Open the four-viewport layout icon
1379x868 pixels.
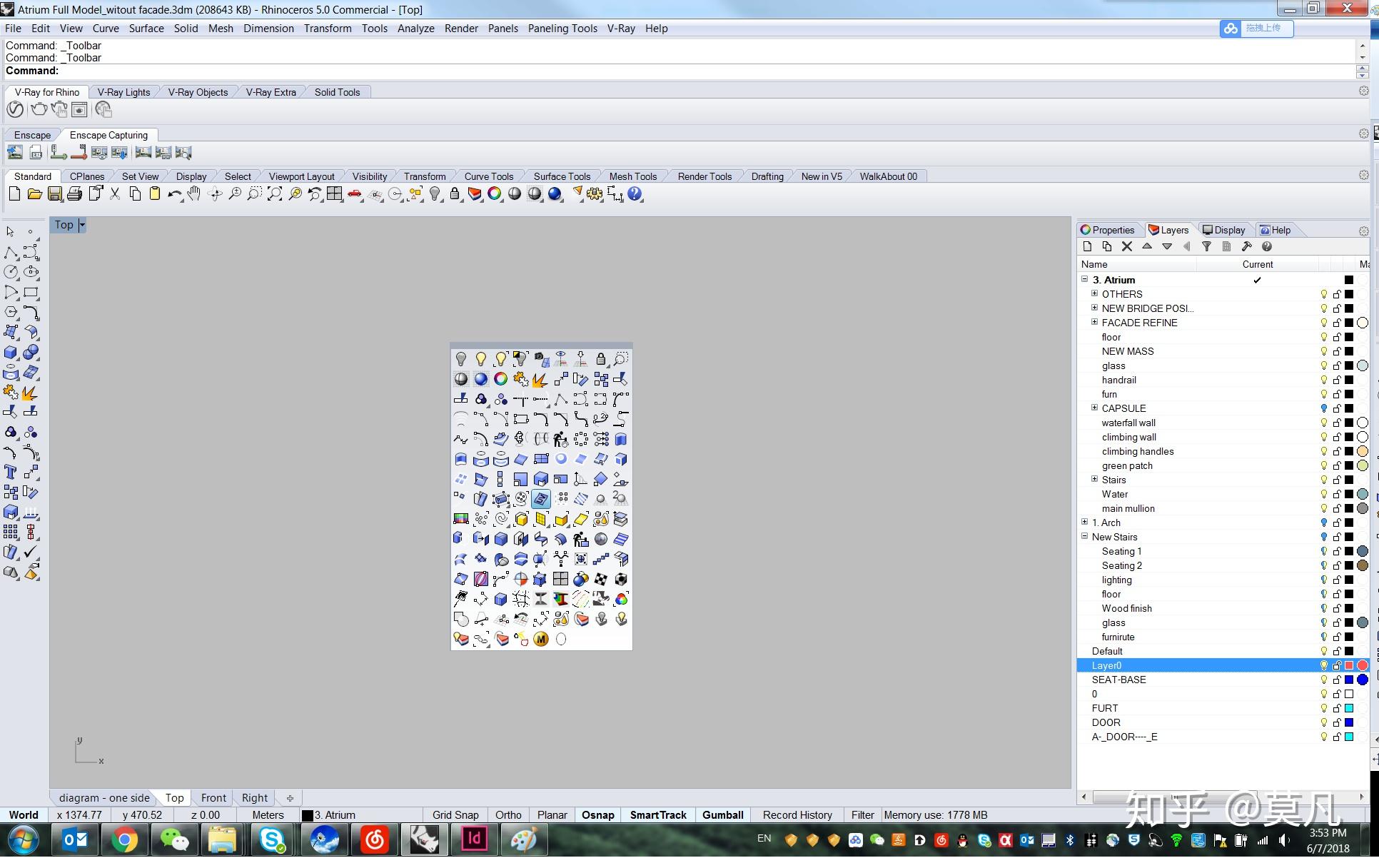click(335, 194)
